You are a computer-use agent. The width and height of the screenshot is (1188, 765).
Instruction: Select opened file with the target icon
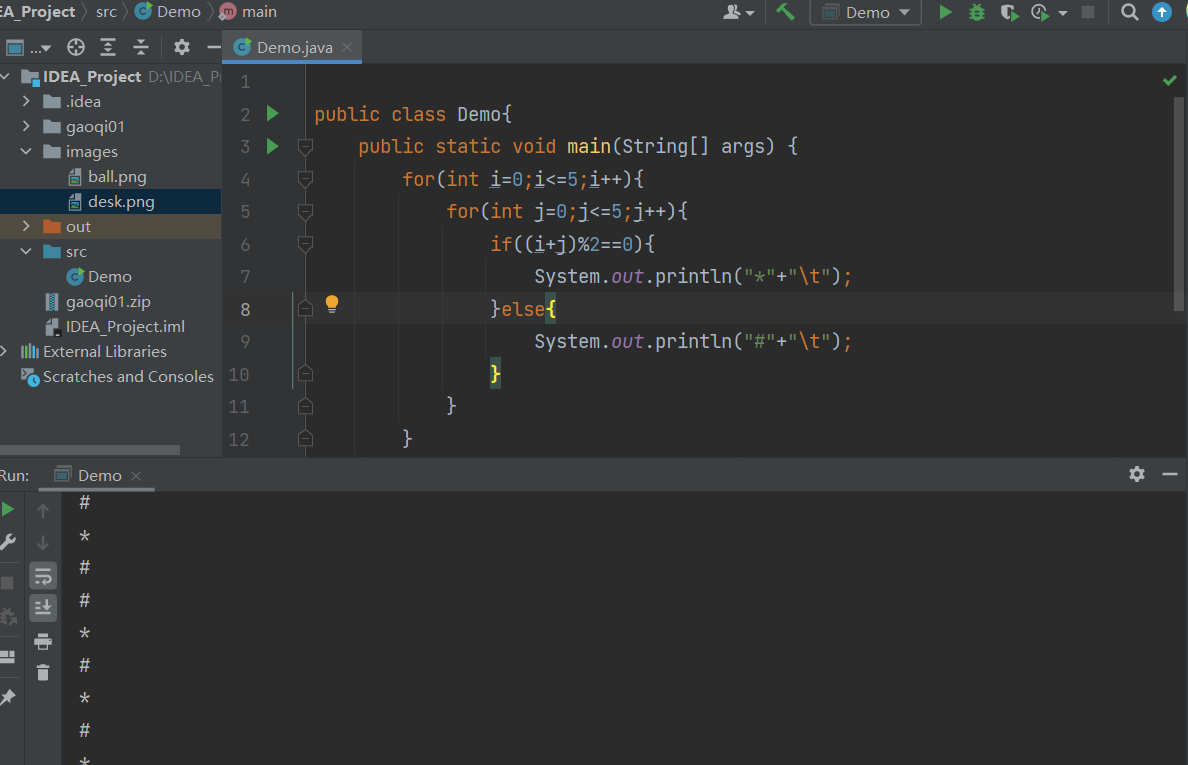point(76,48)
